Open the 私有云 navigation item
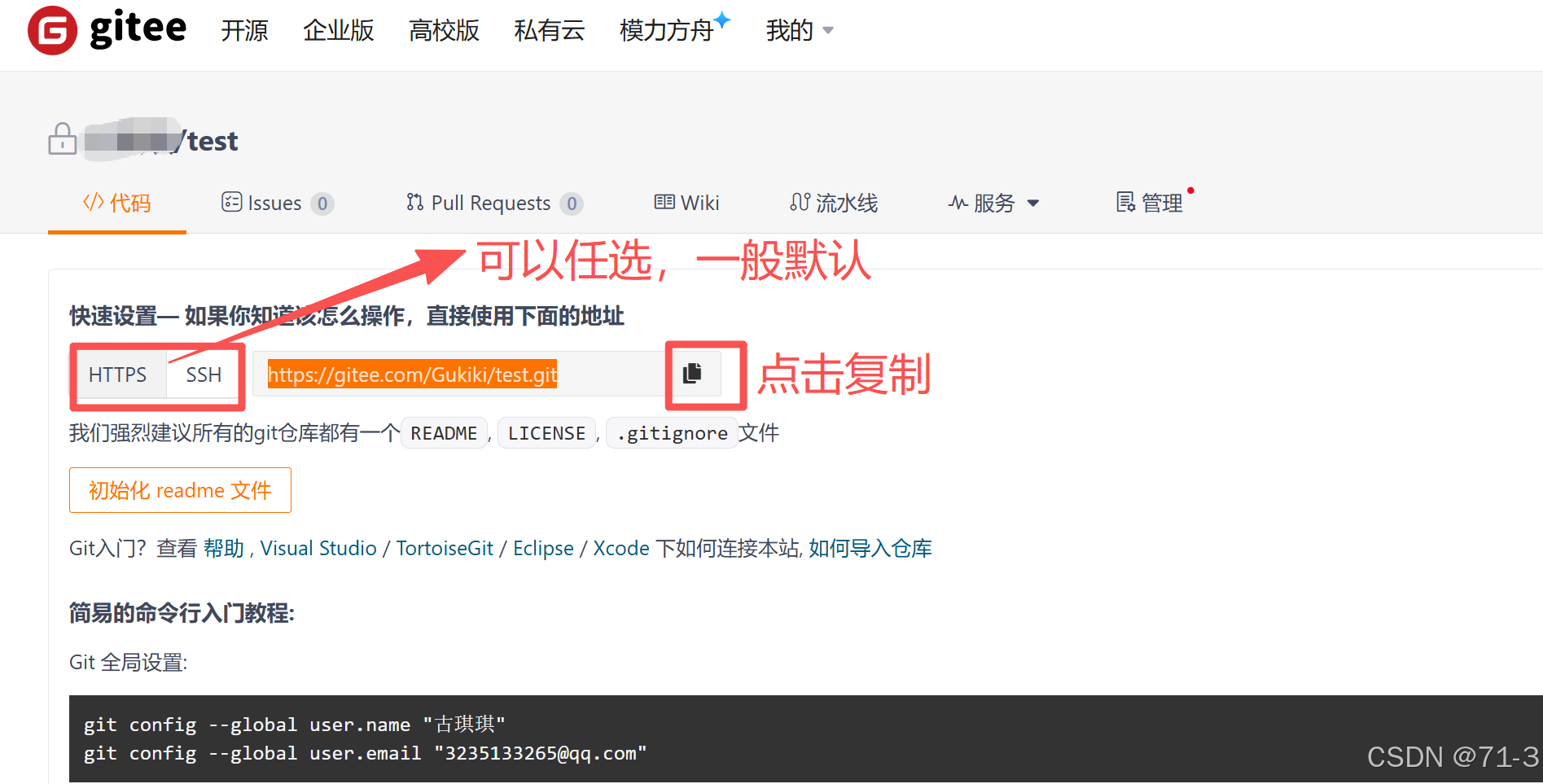 pos(550,31)
